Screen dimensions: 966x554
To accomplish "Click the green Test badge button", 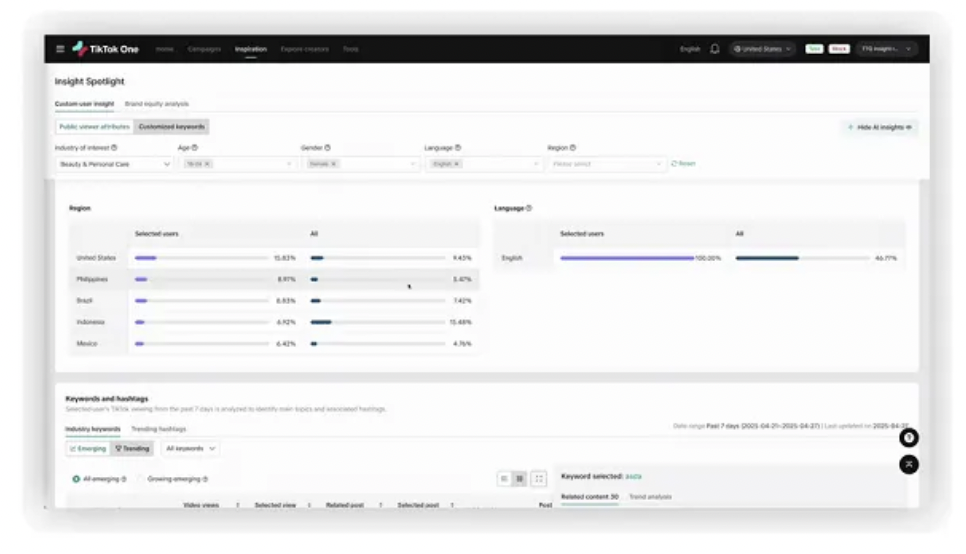I will (x=814, y=49).
